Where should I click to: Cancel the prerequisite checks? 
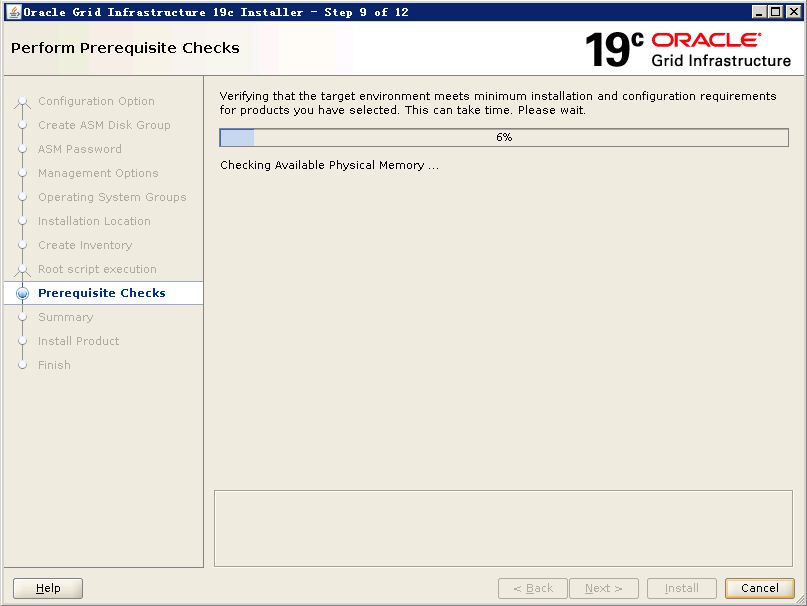coord(759,588)
